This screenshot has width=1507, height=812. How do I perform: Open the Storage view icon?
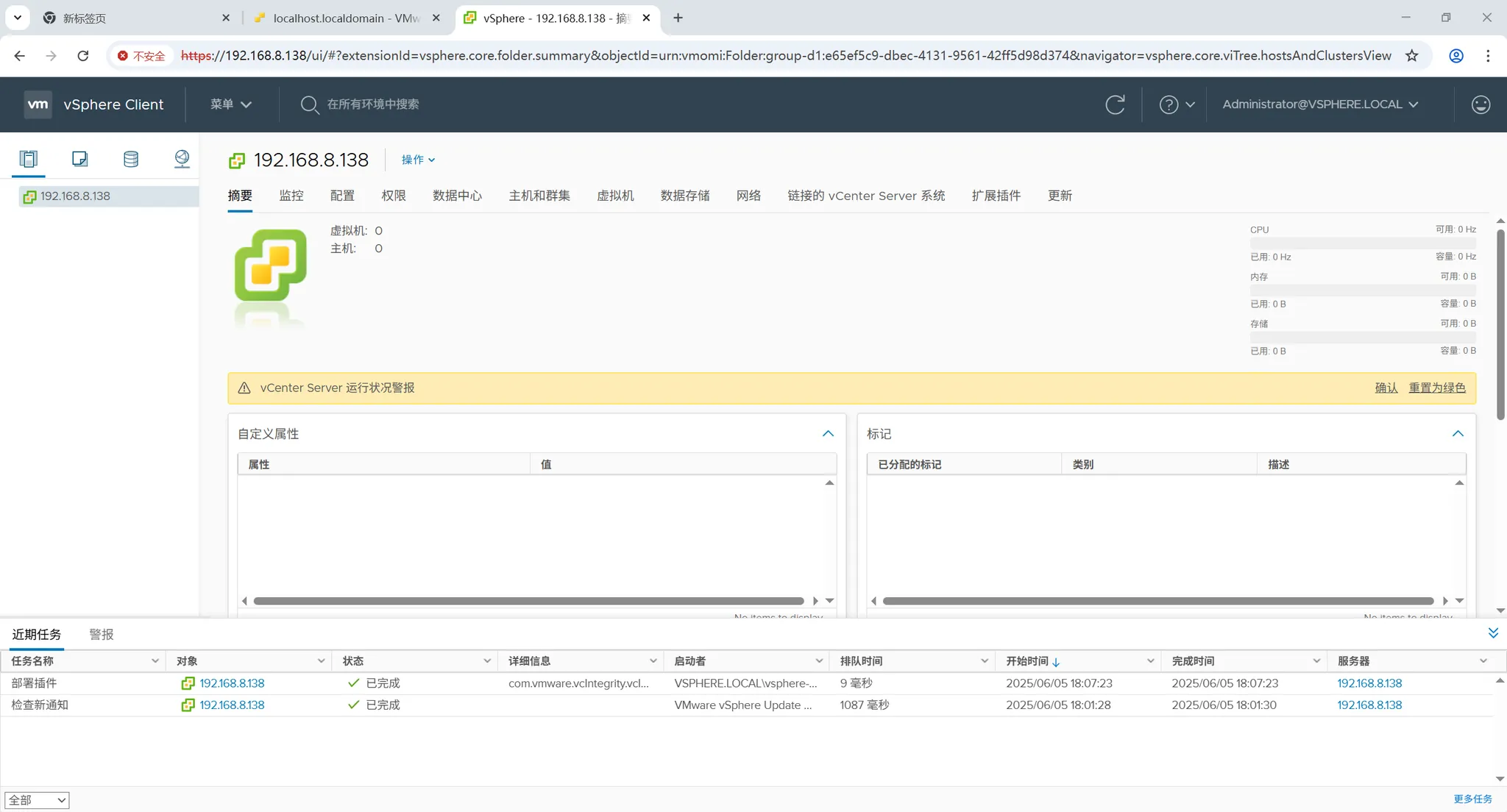tap(131, 159)
